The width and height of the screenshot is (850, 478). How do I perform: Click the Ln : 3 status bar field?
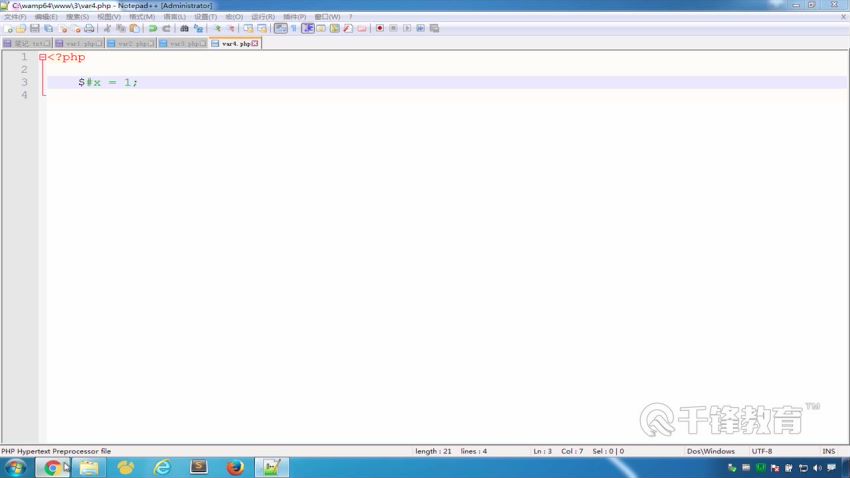point(542,451)
